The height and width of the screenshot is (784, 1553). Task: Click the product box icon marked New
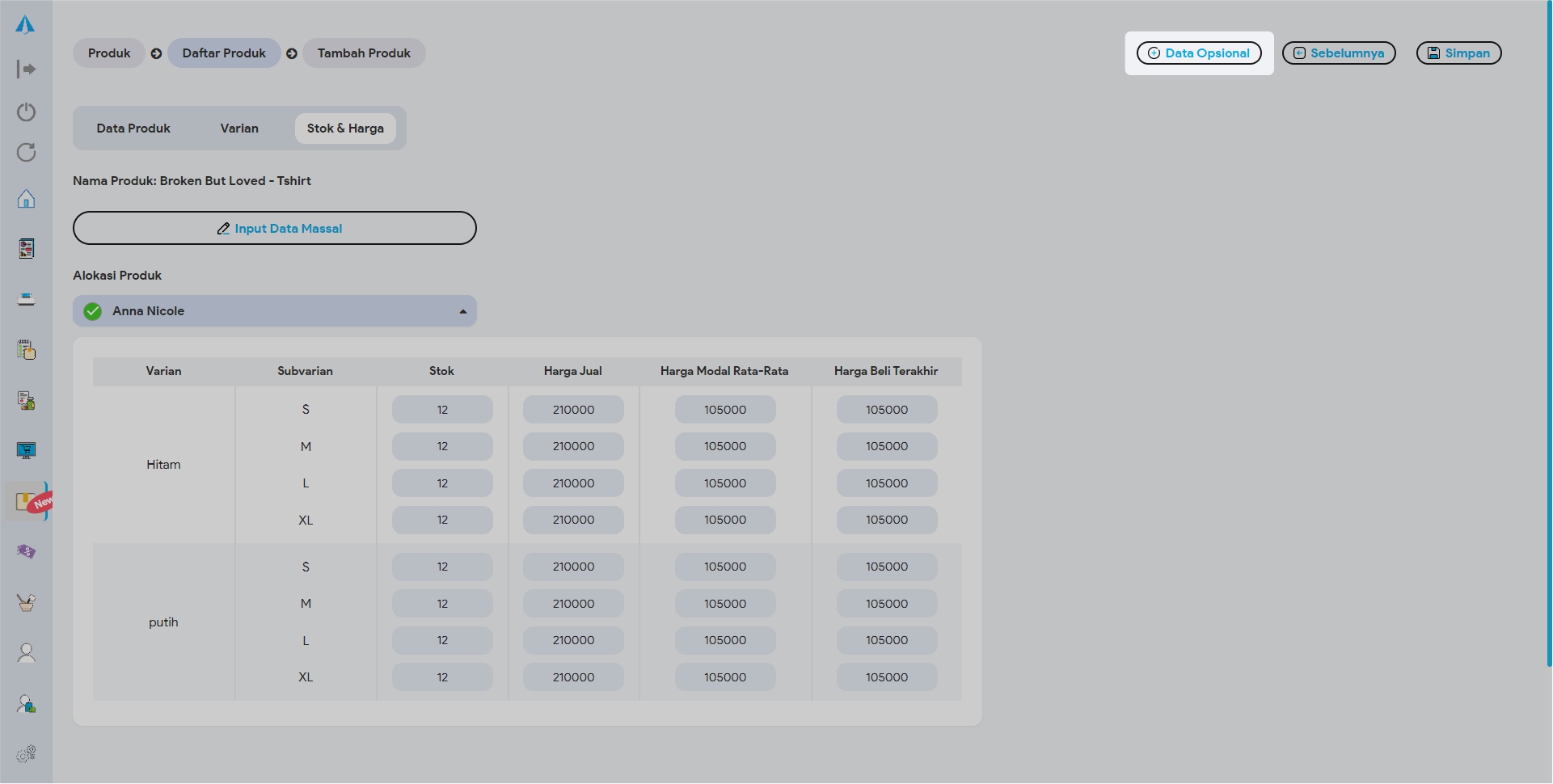tap(26, 502)
